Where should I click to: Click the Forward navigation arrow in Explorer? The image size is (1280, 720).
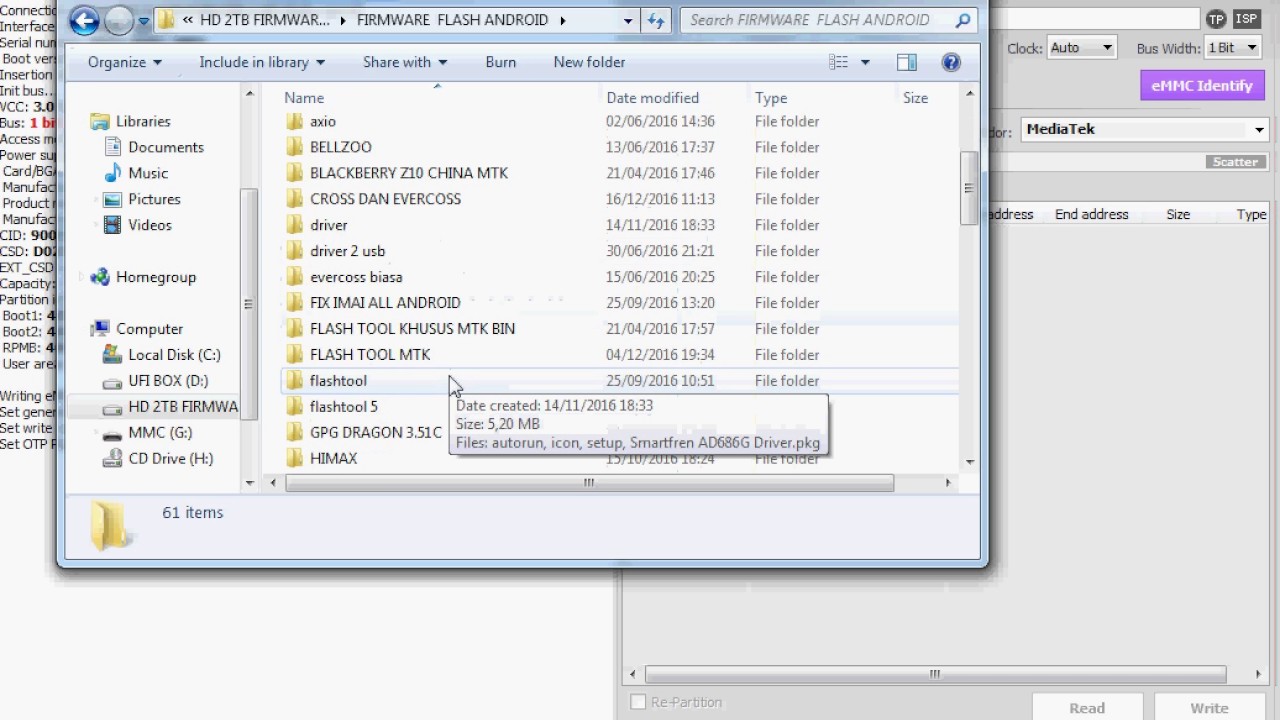[x=119, y=20]
